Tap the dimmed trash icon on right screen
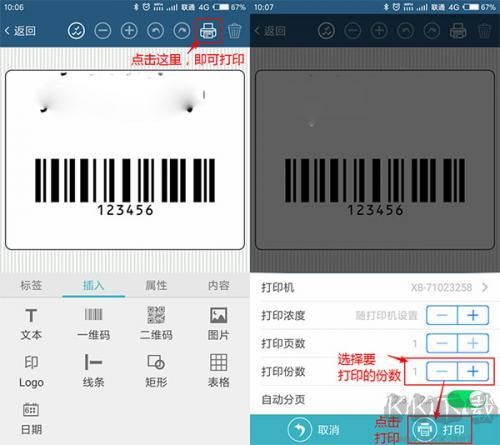 (x=484, y=31)
